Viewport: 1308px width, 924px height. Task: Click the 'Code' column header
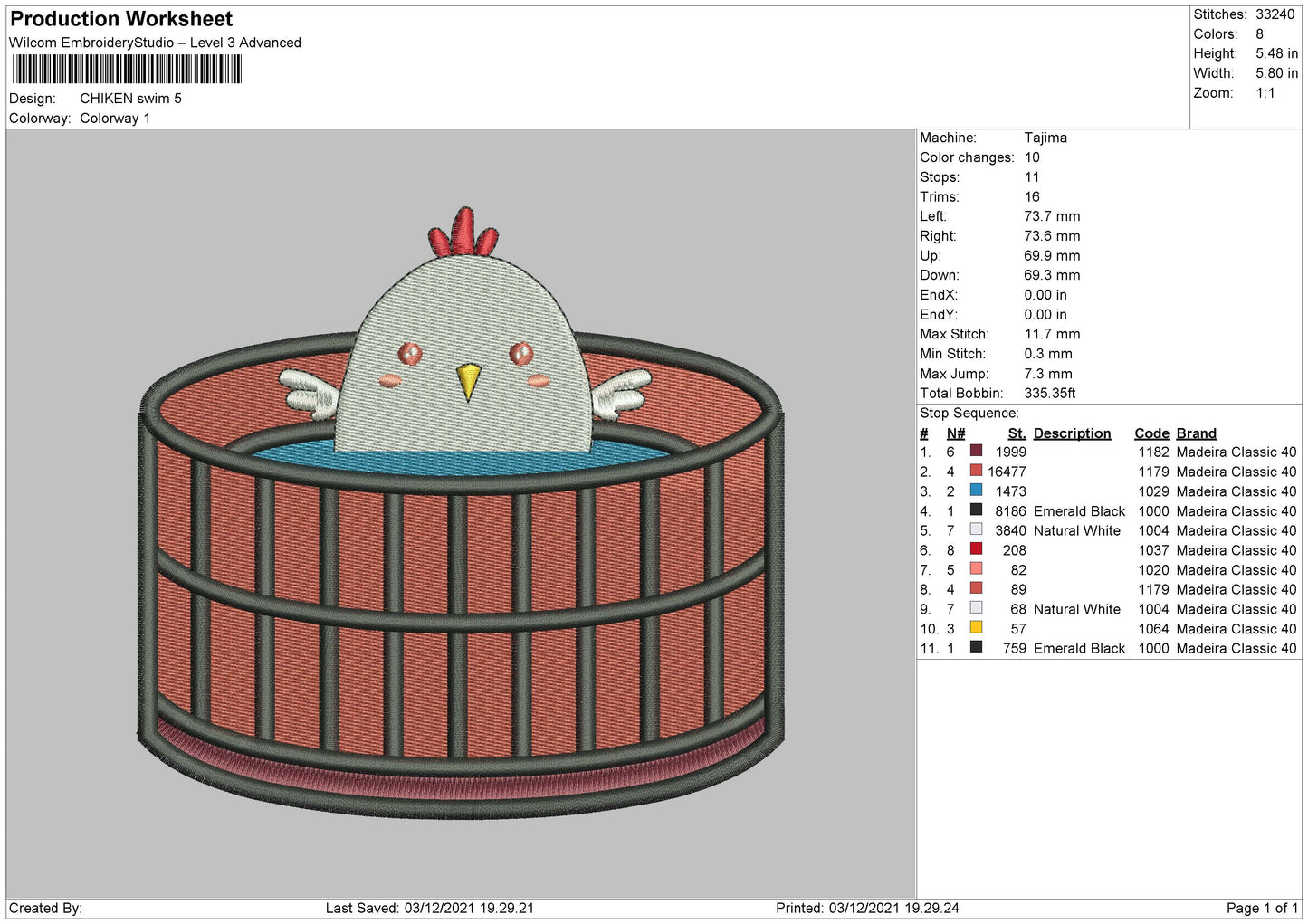[1151, 433]
